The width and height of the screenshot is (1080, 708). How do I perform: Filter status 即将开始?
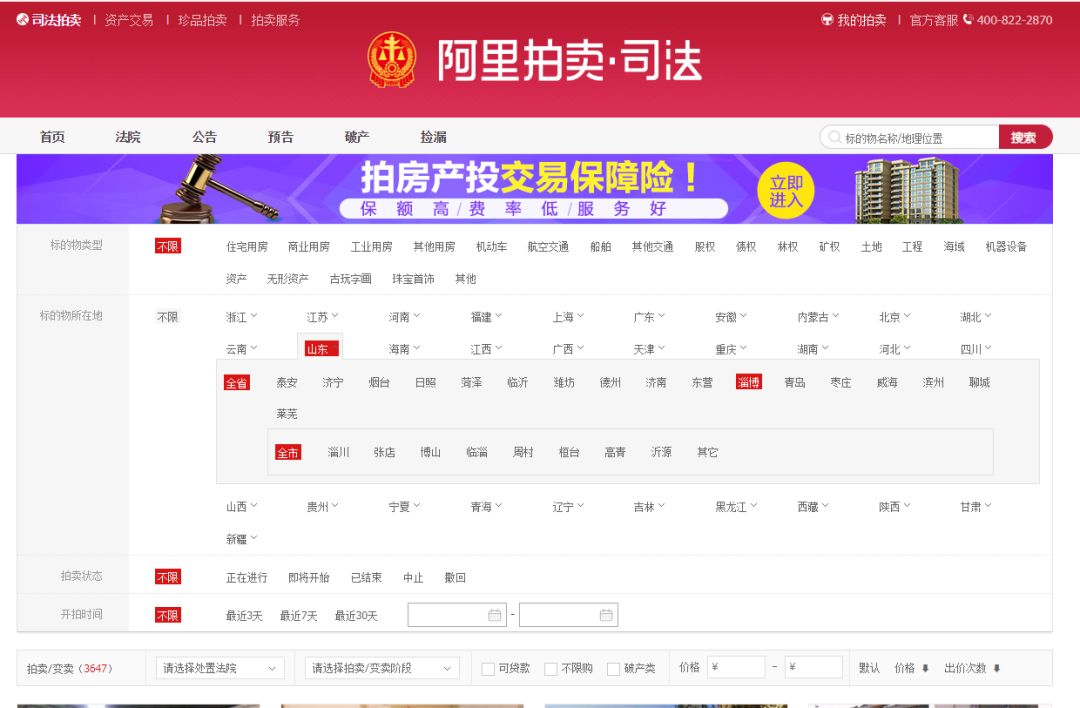[x=309, y=578]
